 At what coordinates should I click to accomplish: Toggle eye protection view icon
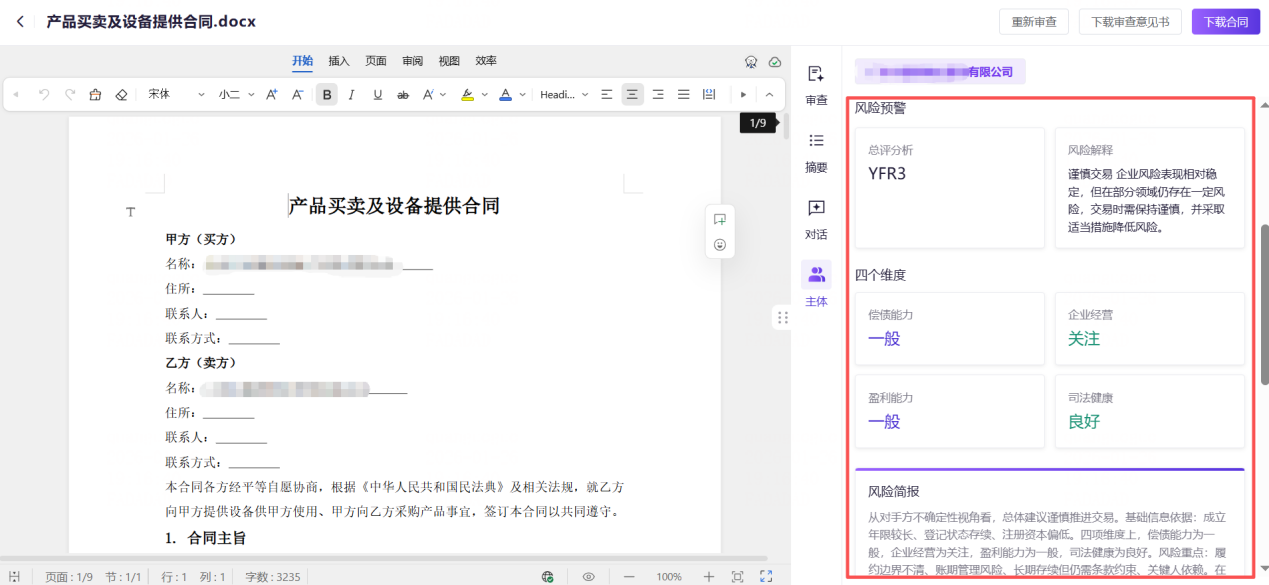(589, 576)
